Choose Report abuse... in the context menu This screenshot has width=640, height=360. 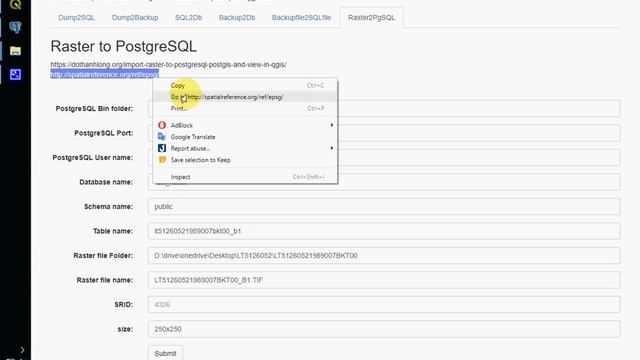[x=245, y=148]
